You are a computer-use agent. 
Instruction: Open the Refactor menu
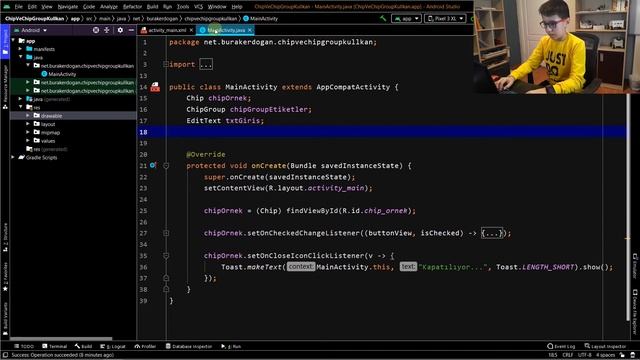pyautogui.click(x=132, y=7)
